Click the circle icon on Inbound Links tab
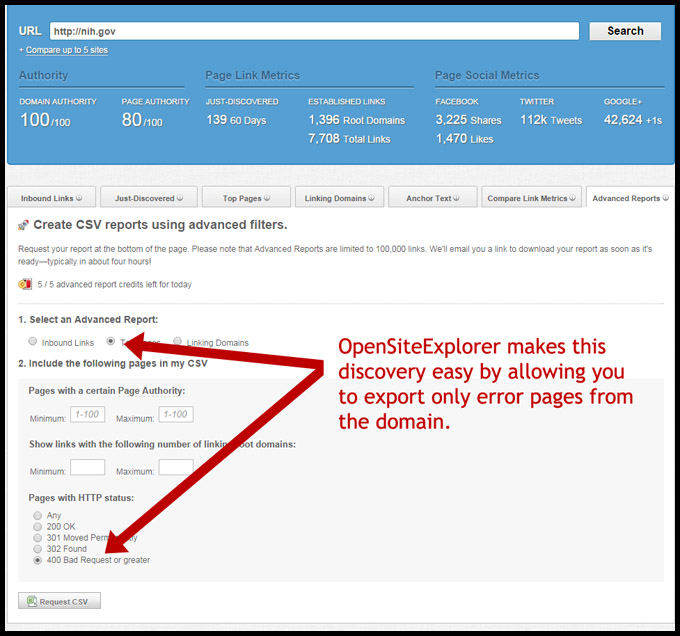Screen dimensions: 680x636 pos(78,198)
